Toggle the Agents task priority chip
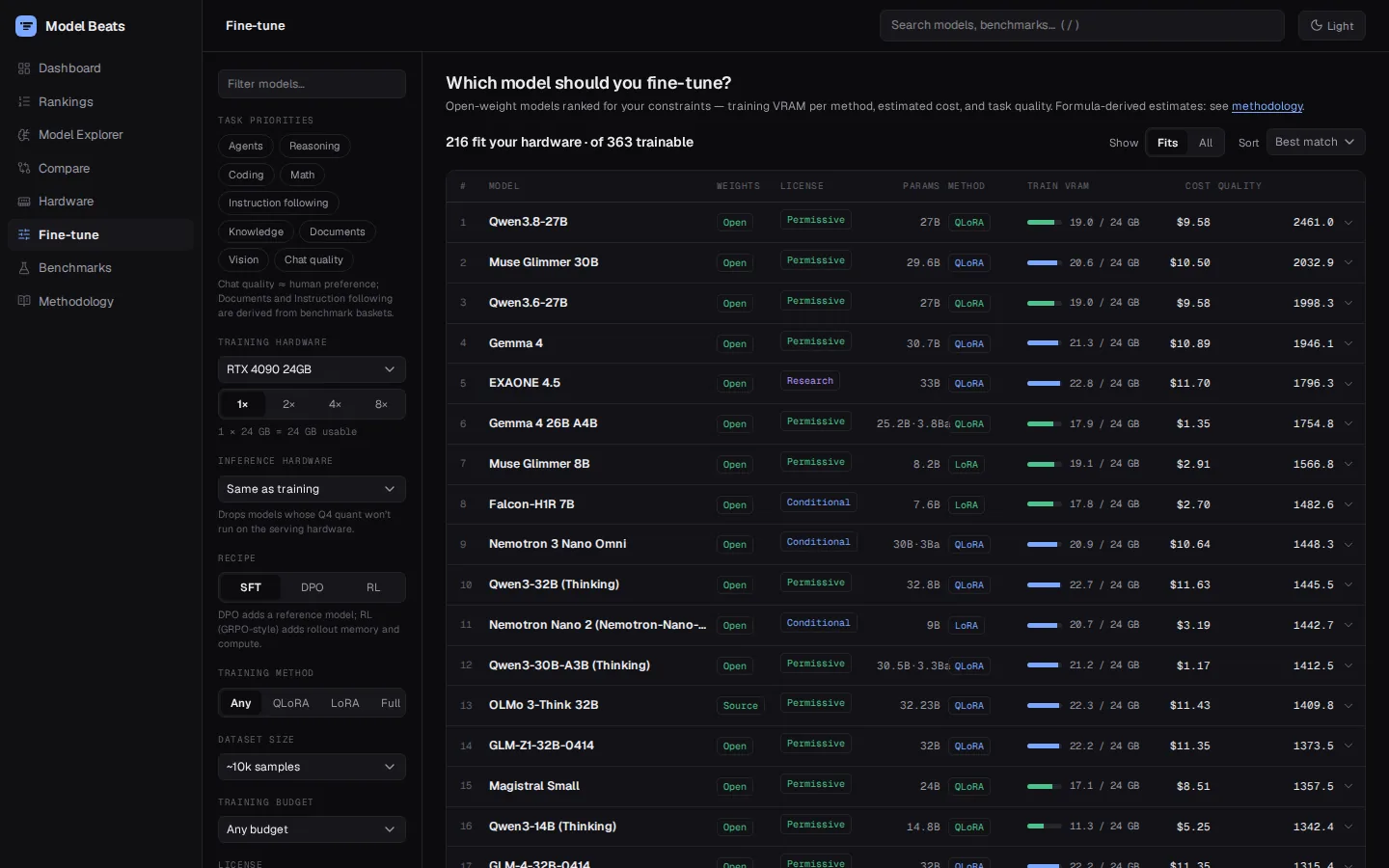Image resolution: width=1389 pixels, height=868 pixels. (246, 146)
